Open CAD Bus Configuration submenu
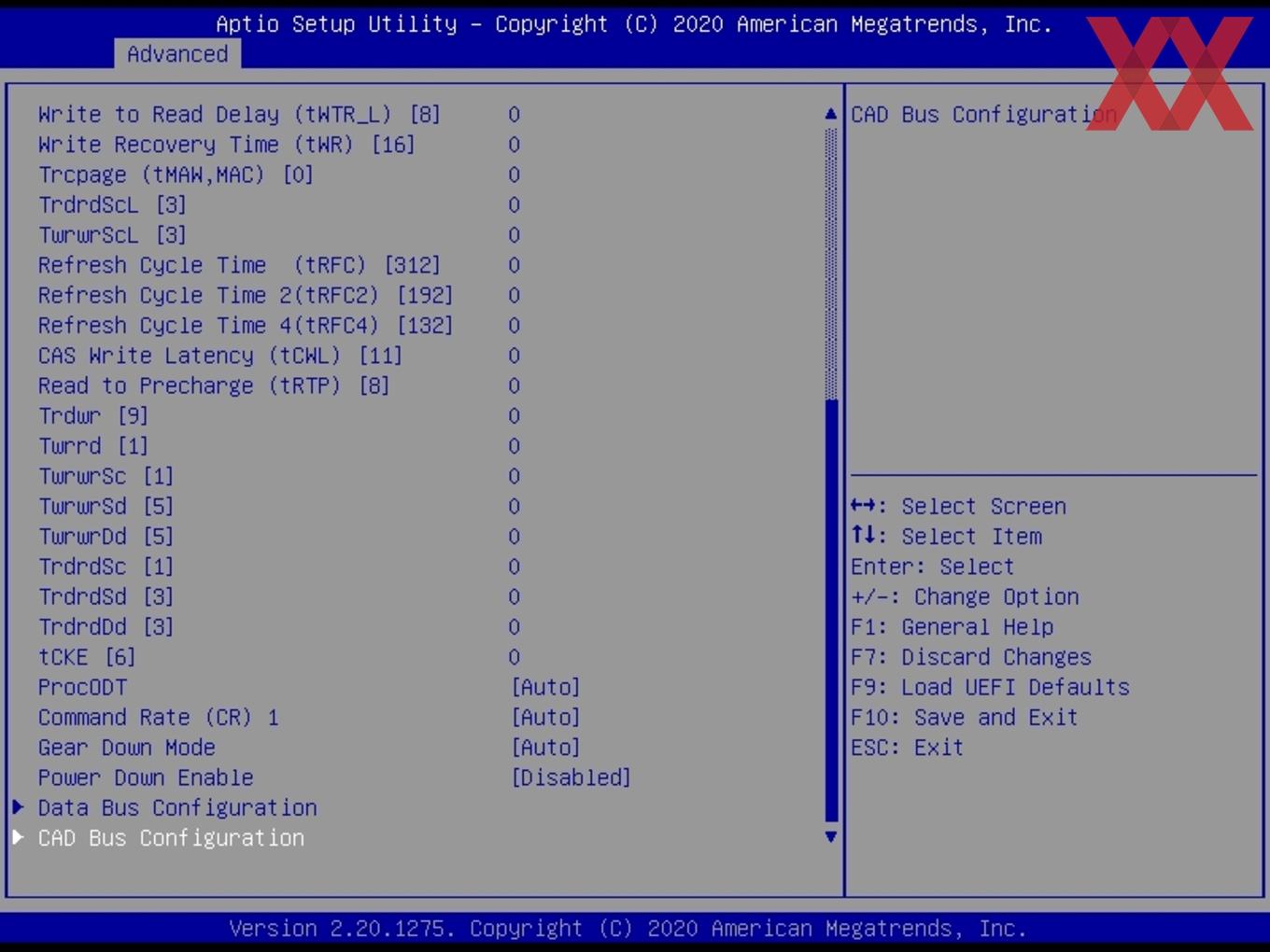1270x952 pixels. (171, 838)
